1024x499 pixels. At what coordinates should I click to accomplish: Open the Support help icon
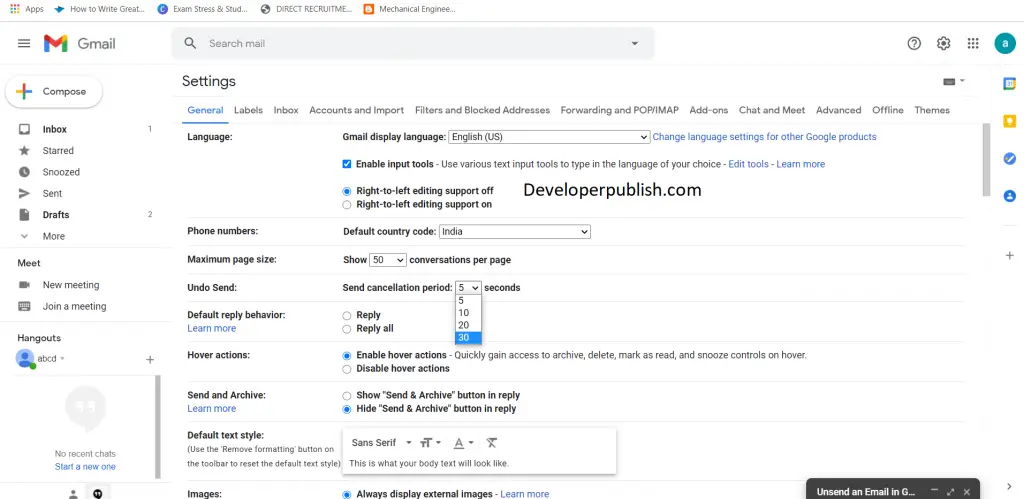914,43
